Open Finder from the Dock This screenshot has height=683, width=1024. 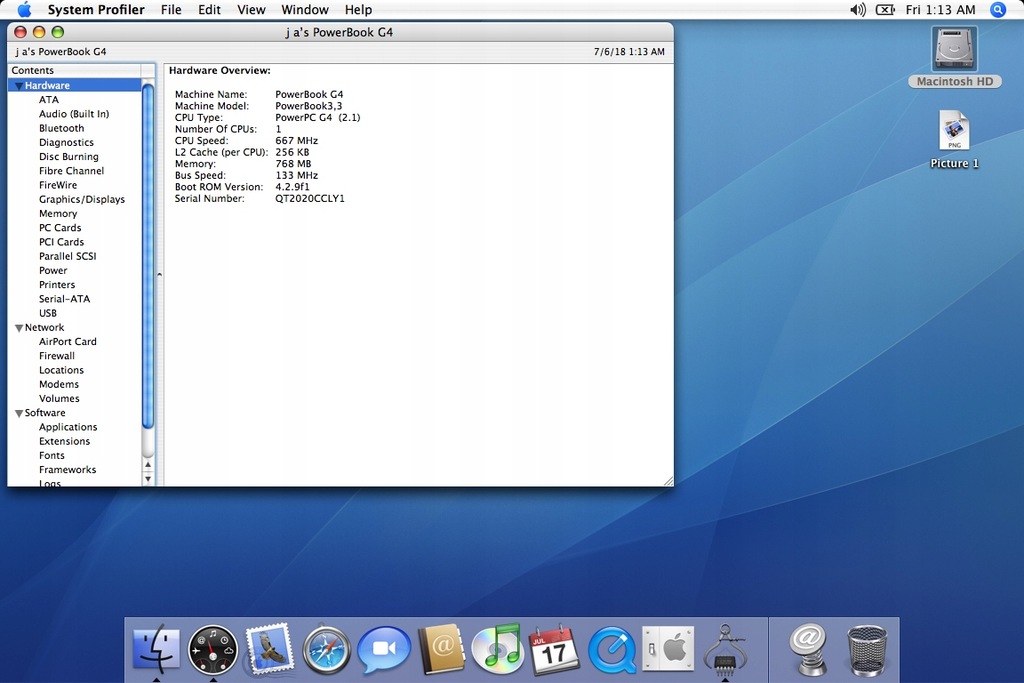coord(155,649)
